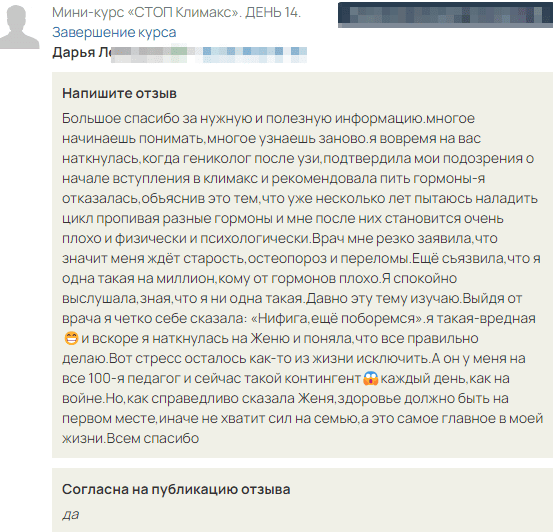Click the gray user avatar placeholder
This screenshot has height=532, width=553.
pos(18,27)
